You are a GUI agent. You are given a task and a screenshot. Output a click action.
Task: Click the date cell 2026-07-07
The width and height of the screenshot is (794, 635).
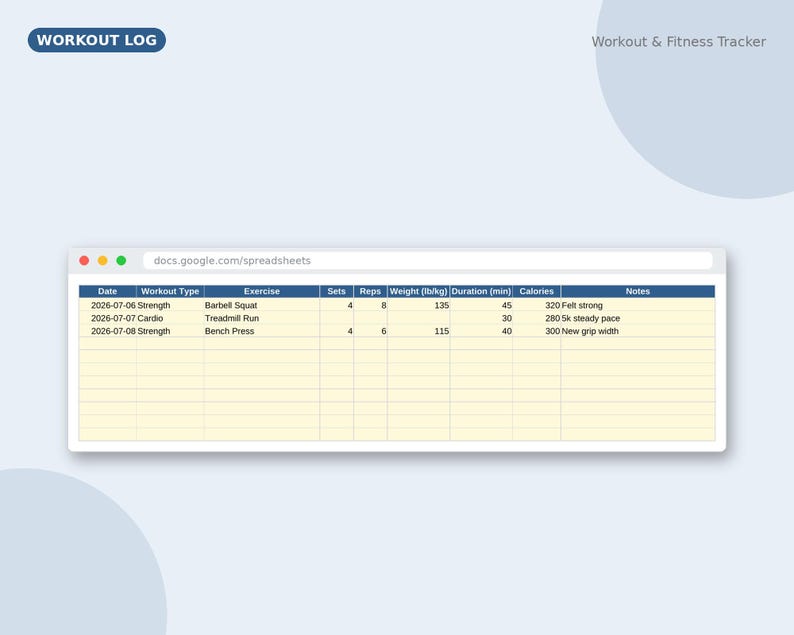point(108,318)
